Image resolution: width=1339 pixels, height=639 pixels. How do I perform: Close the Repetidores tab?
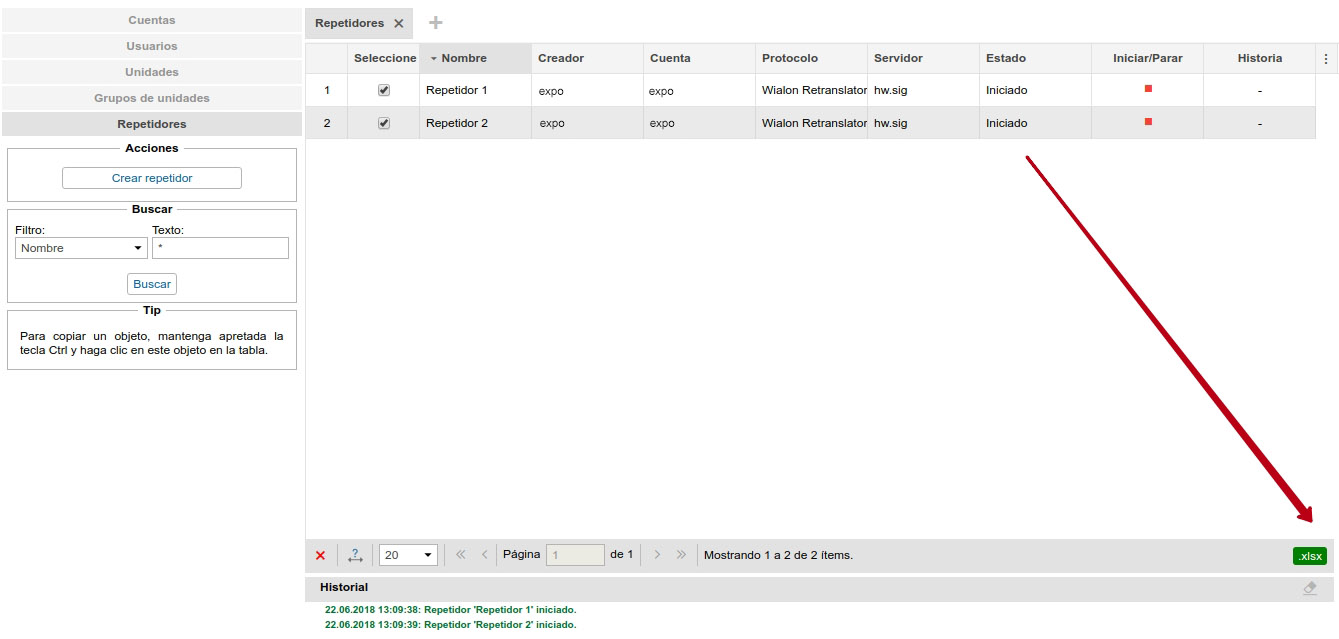pyautogui.click(x=398, y=23)
